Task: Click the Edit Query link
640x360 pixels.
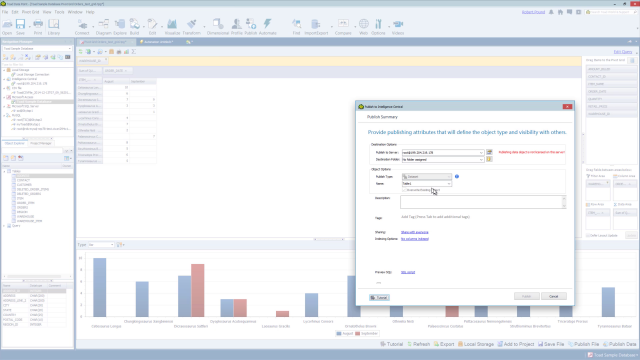Action: pyautogui.click(x=623, y=52)
